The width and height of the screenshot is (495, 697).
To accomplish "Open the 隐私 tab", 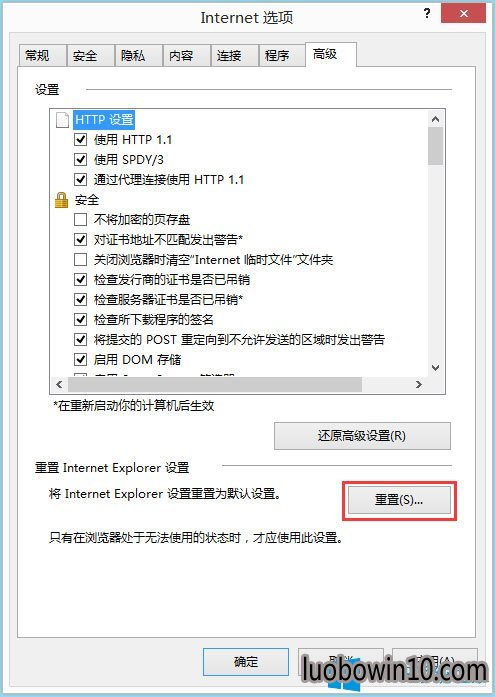I will coord(138,56).
